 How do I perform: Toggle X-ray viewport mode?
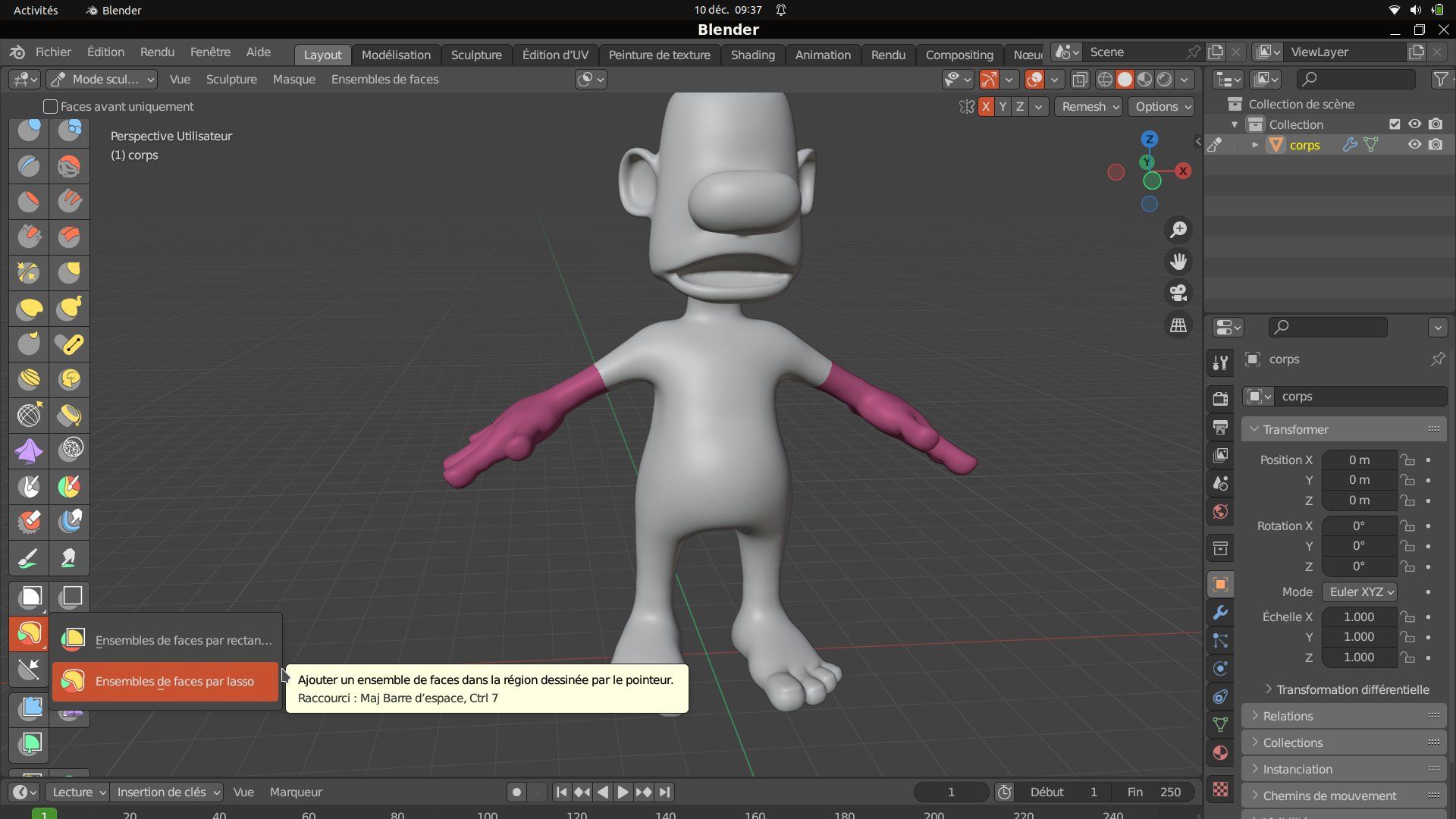1080,79
